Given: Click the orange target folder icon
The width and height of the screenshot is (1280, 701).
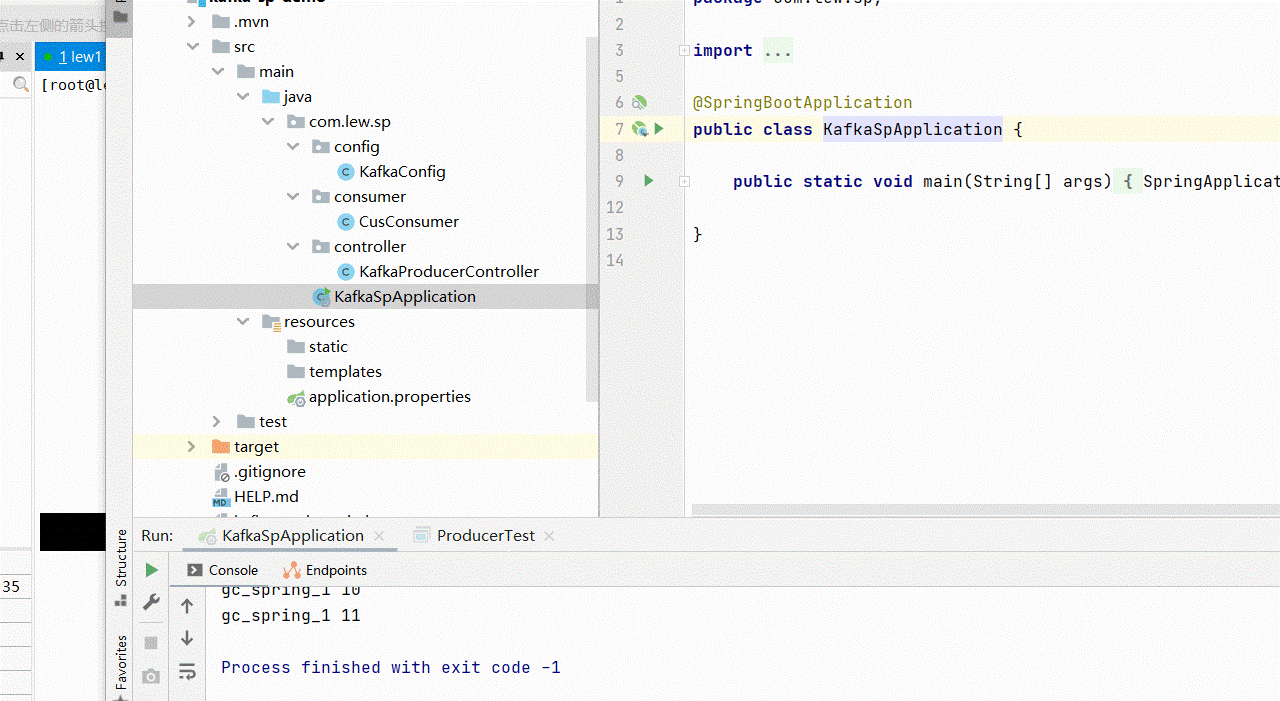Looking at the screenshot, I should (x=221, y=447).
